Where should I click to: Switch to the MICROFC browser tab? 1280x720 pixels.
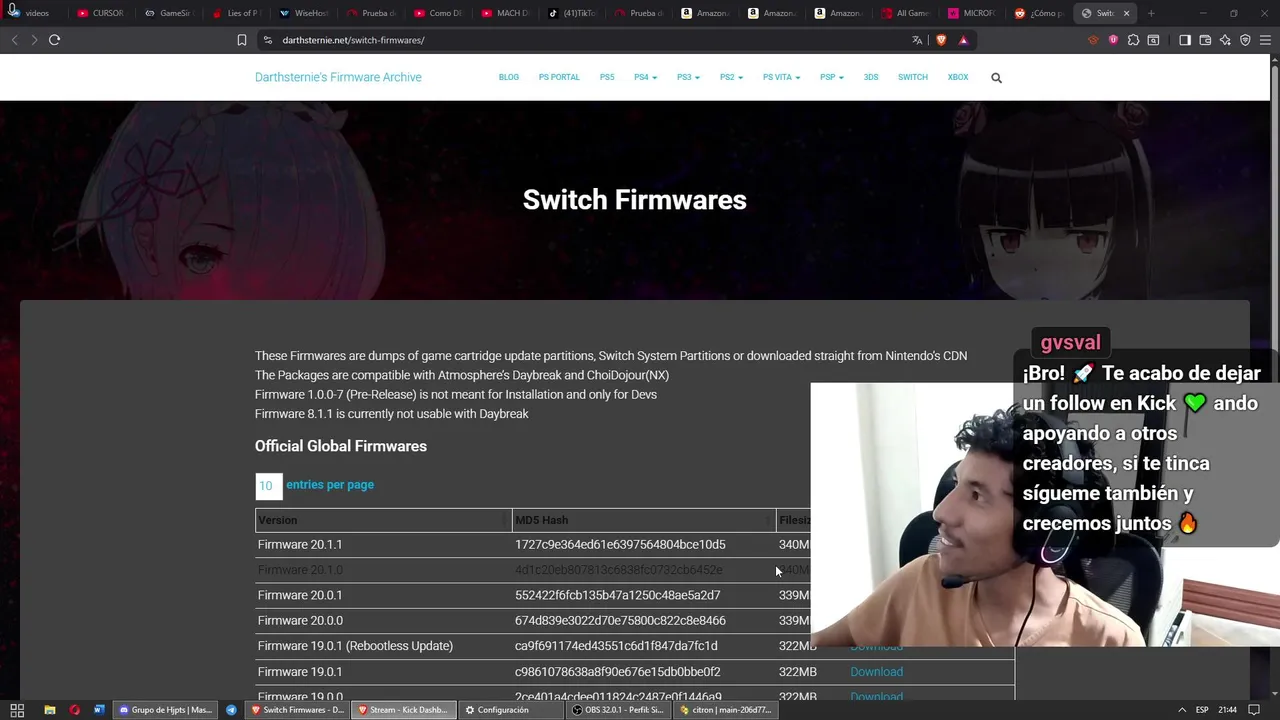973,13
